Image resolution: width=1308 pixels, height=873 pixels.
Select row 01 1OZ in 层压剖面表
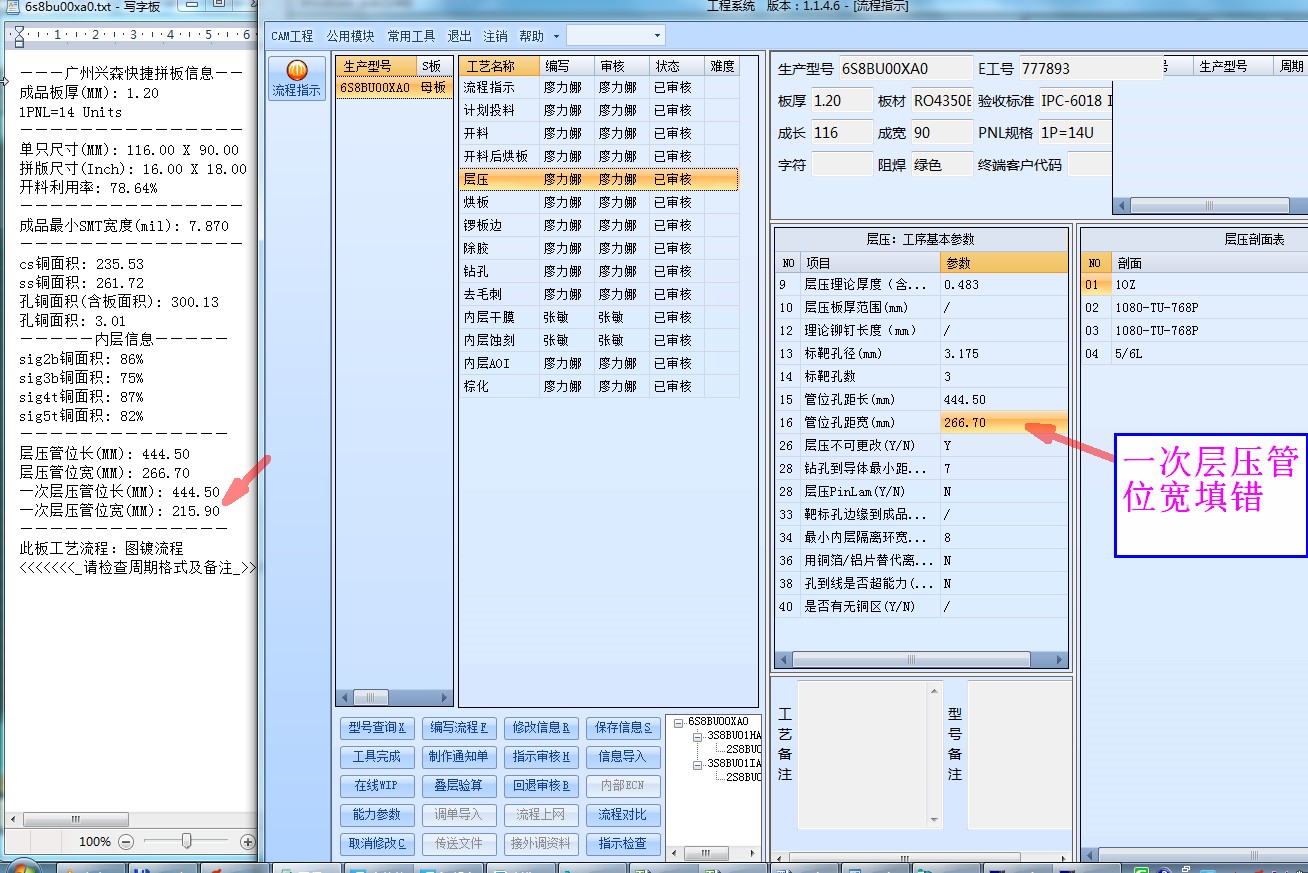click(1194, 284)
